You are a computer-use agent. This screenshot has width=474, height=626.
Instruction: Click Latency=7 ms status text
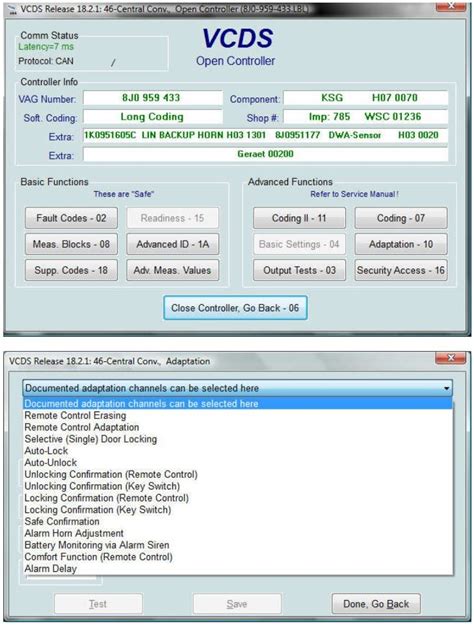[x=46, y=47]
